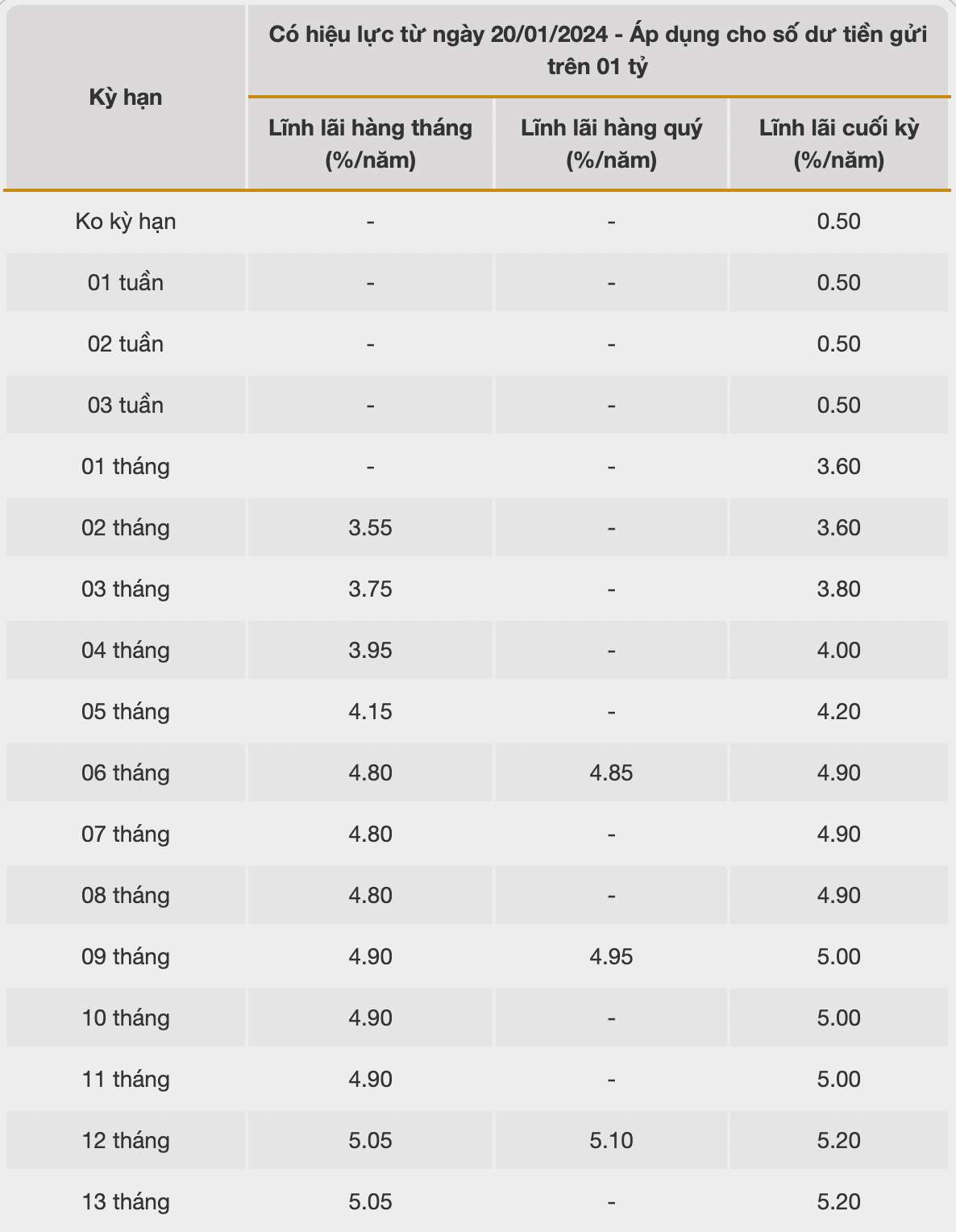Viewport: 956px width, 1232px height.
Task: Click the "Lĩnh lãi hàng tháng" column header
Action: pyautogui.click(x=370, y=144)
